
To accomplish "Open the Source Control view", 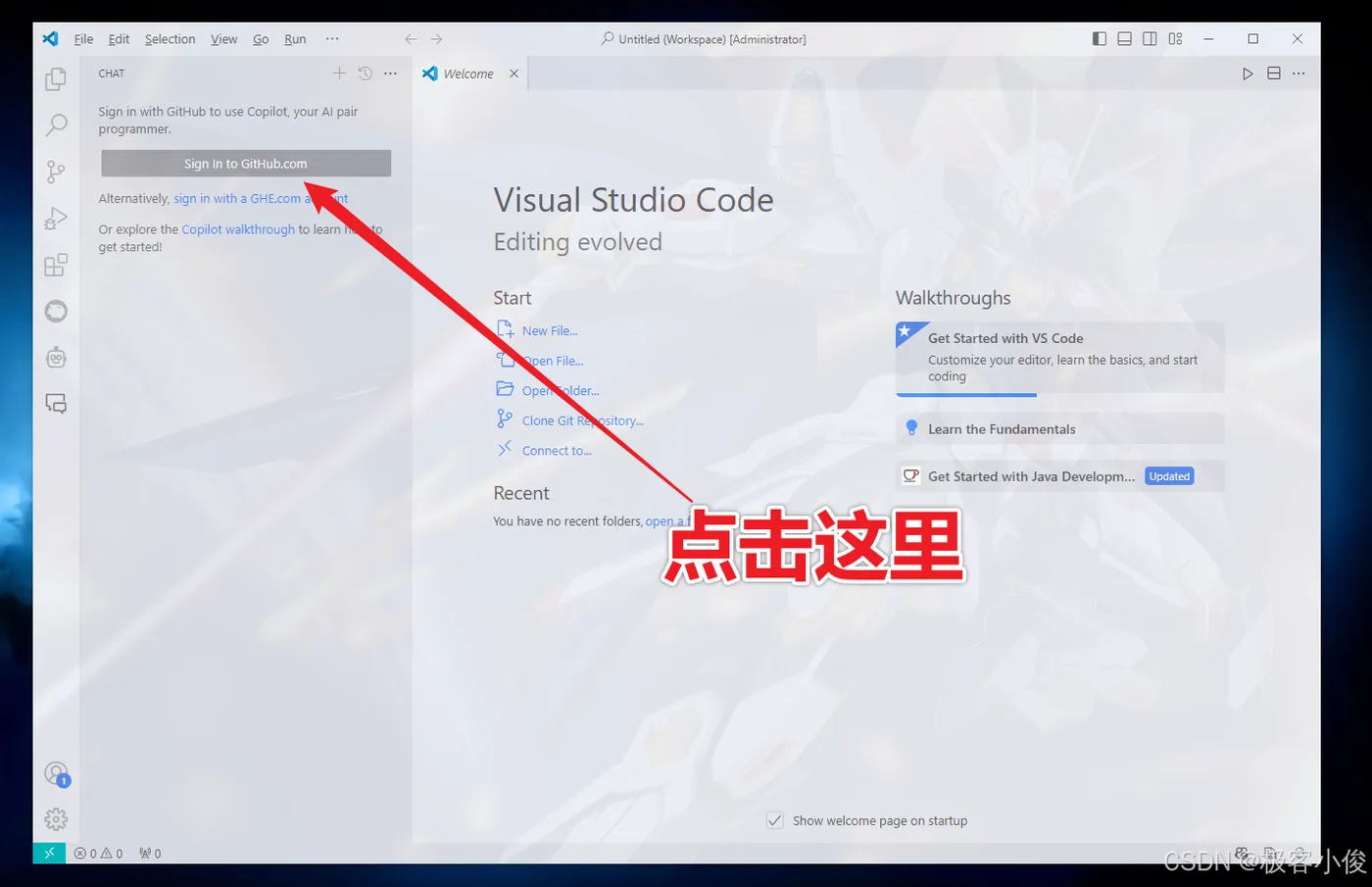I will pyautogui.click(x=56, y=172).
